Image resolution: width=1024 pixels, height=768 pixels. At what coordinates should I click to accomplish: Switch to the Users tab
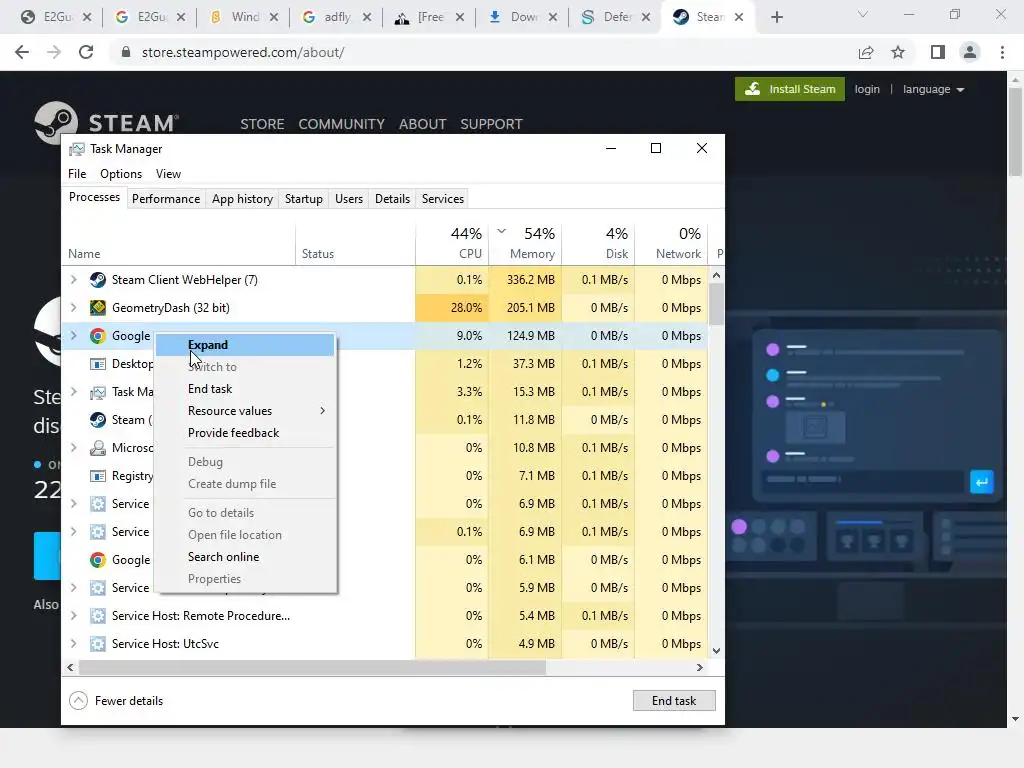(349, 199)
